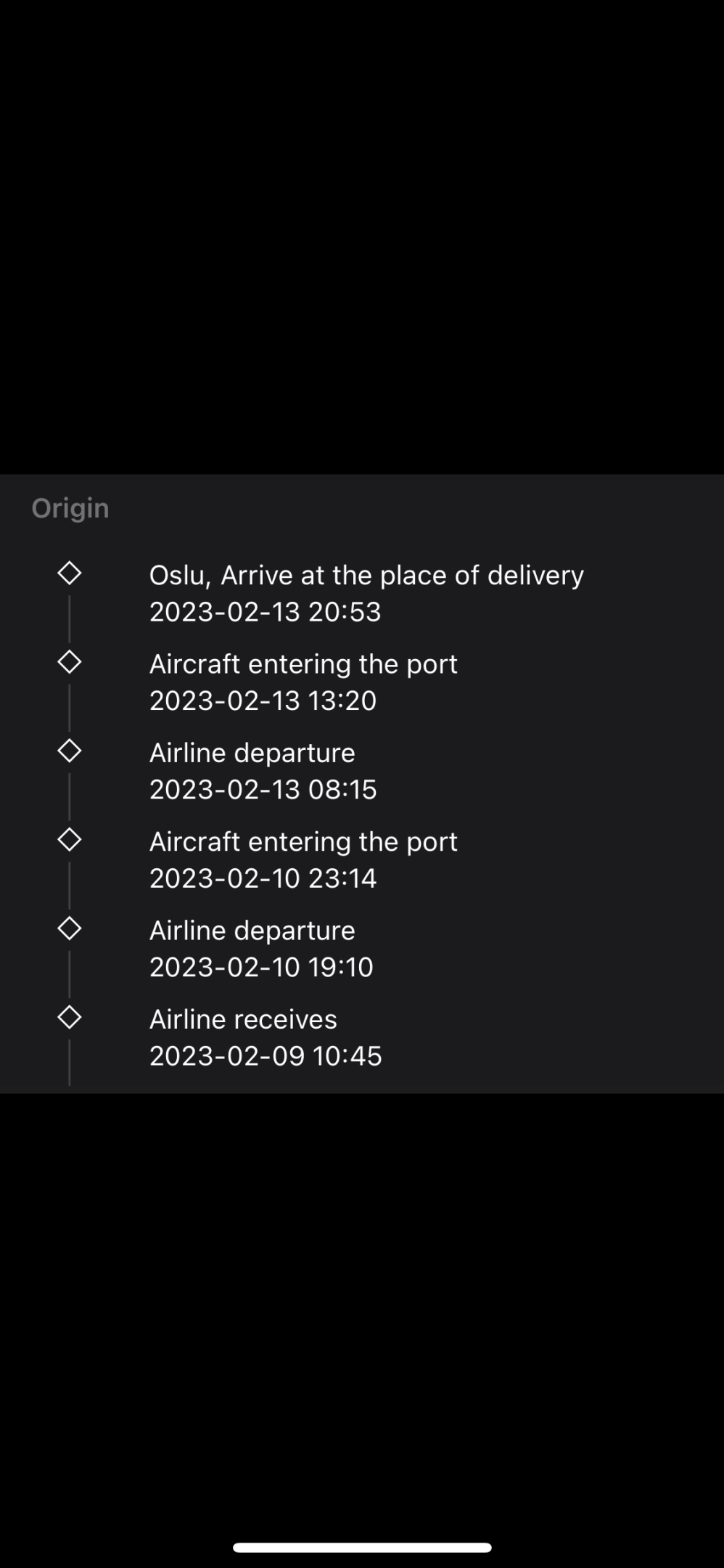This screenshot has height=1568, width=724.
Task: Select the Feb 13 "Aircraft entering the port" text
Action: (303, 664)
